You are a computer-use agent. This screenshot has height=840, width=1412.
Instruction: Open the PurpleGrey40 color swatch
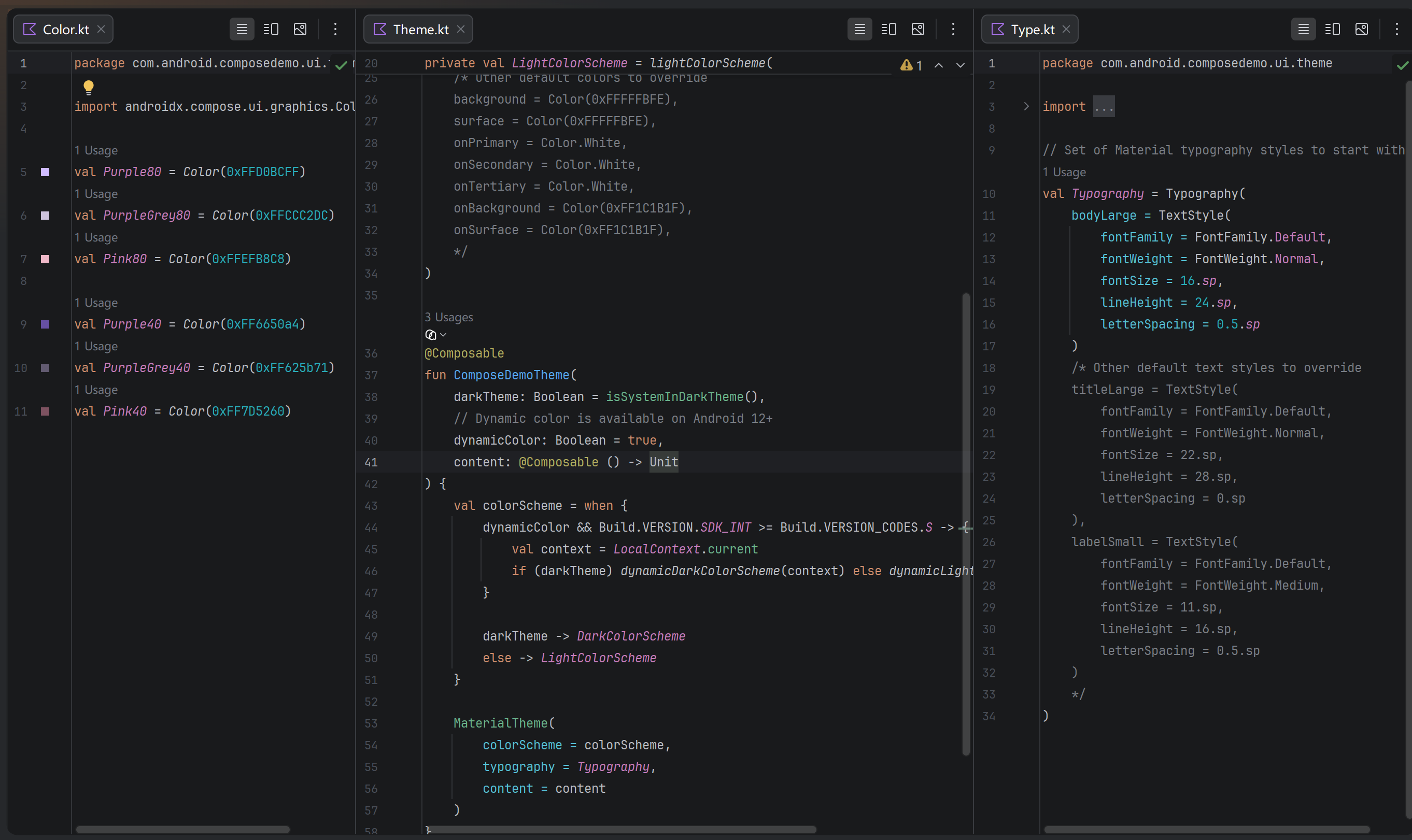pyautogui.click(x=45, y=368)
